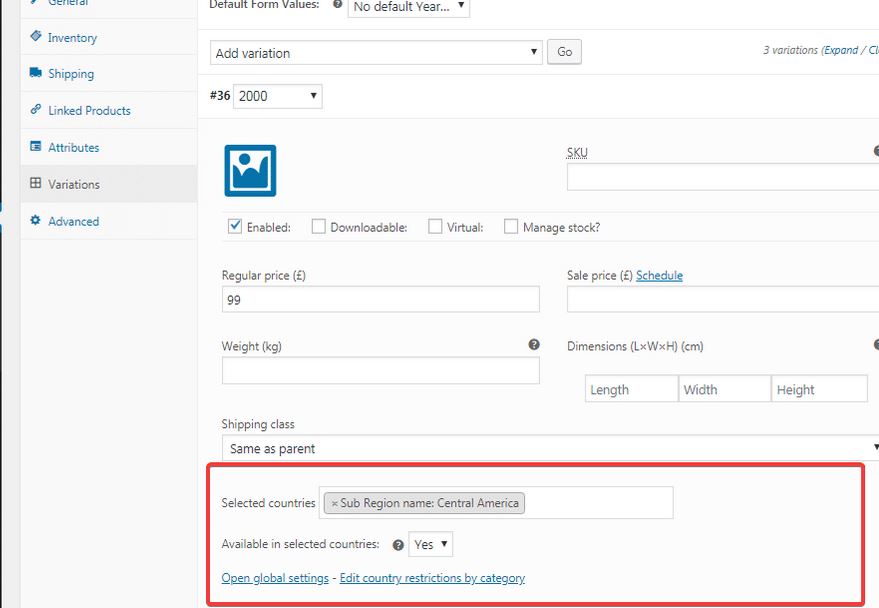
Task: Click the Height dimension field
Action: pyautogui.click(x=820, y=389)
